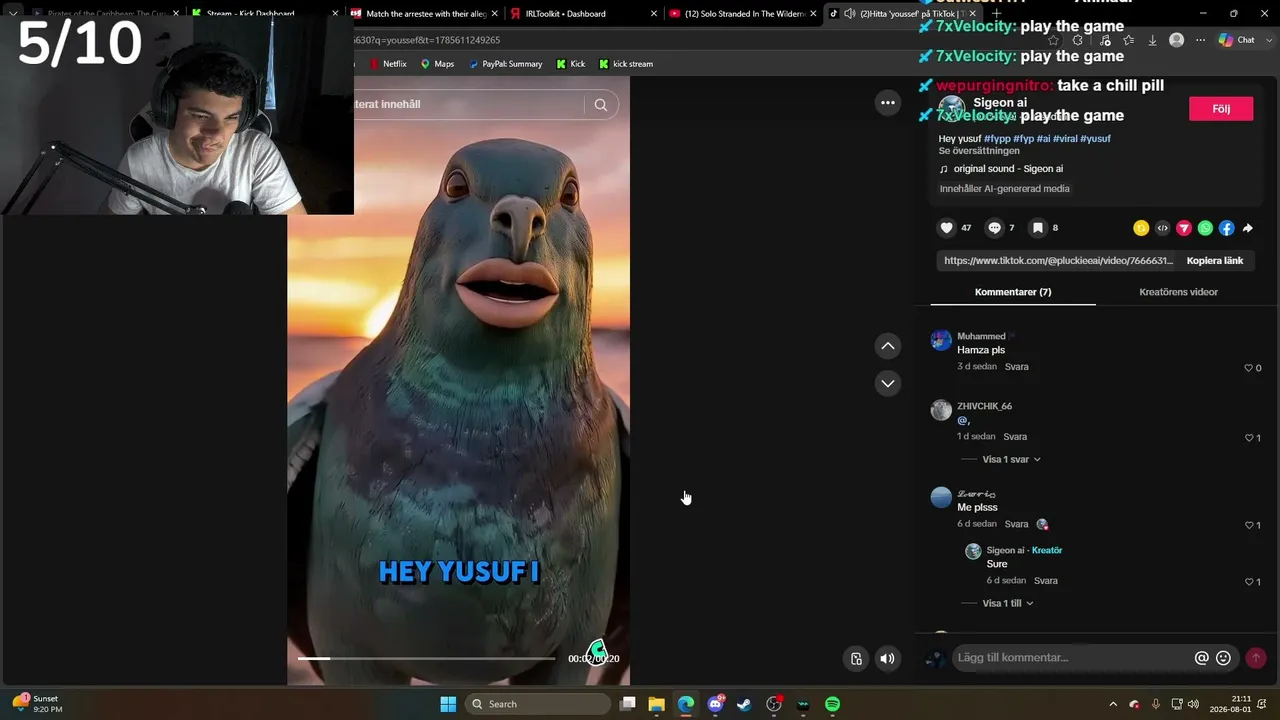Mute the TikTok video sound

click(x=887, y=658)
